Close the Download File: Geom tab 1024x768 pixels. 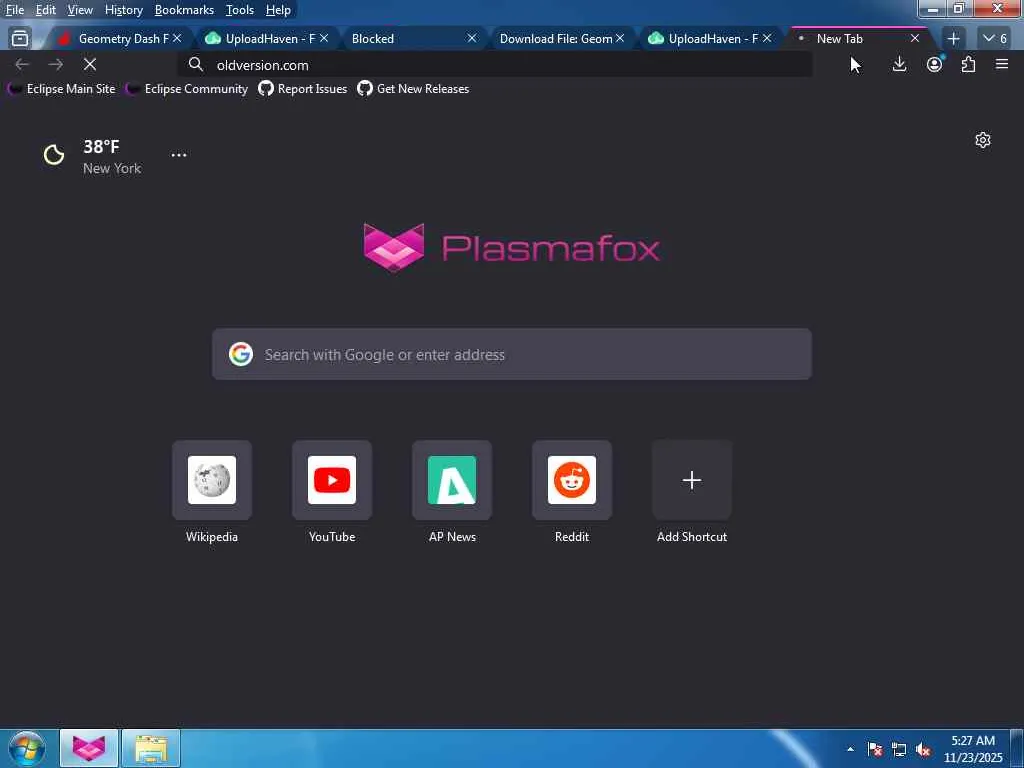620,39
